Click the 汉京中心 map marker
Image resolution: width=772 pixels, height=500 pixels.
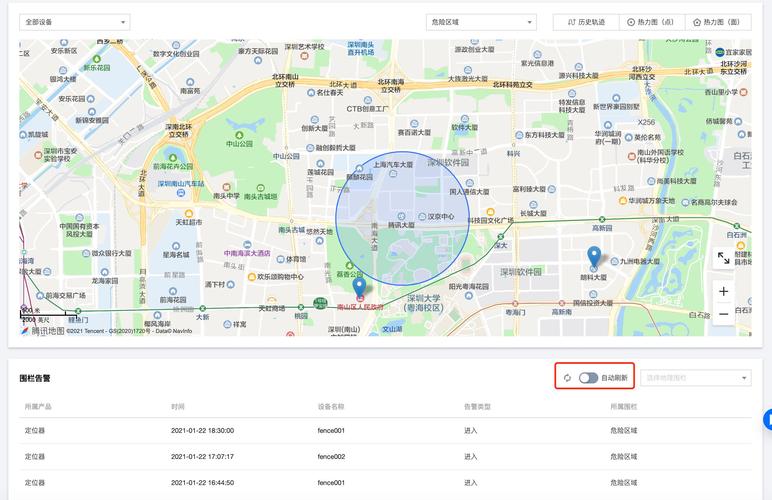pos(422,217)
